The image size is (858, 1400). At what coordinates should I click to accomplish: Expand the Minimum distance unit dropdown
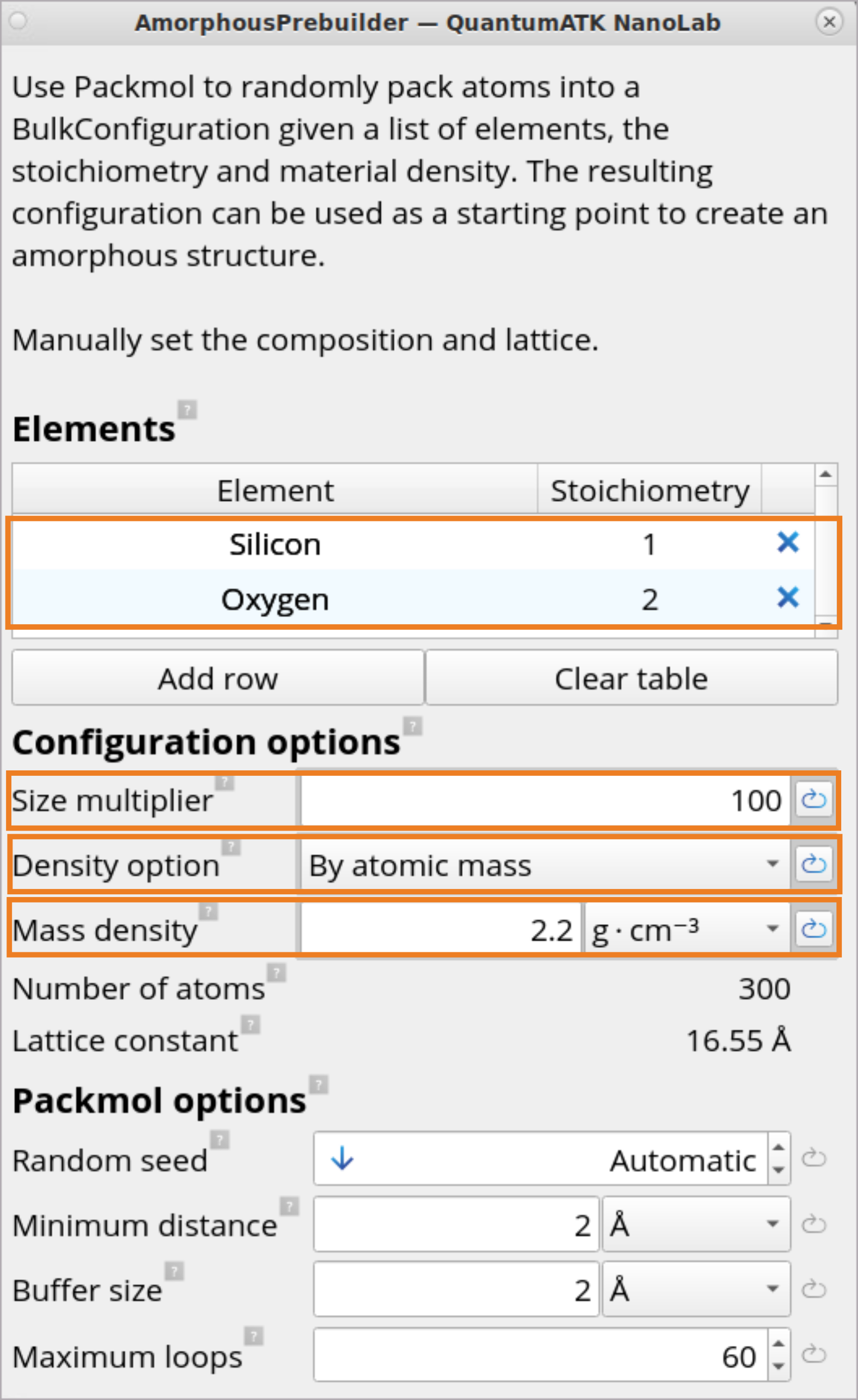pyautogui.click(x=696, y=1225)
